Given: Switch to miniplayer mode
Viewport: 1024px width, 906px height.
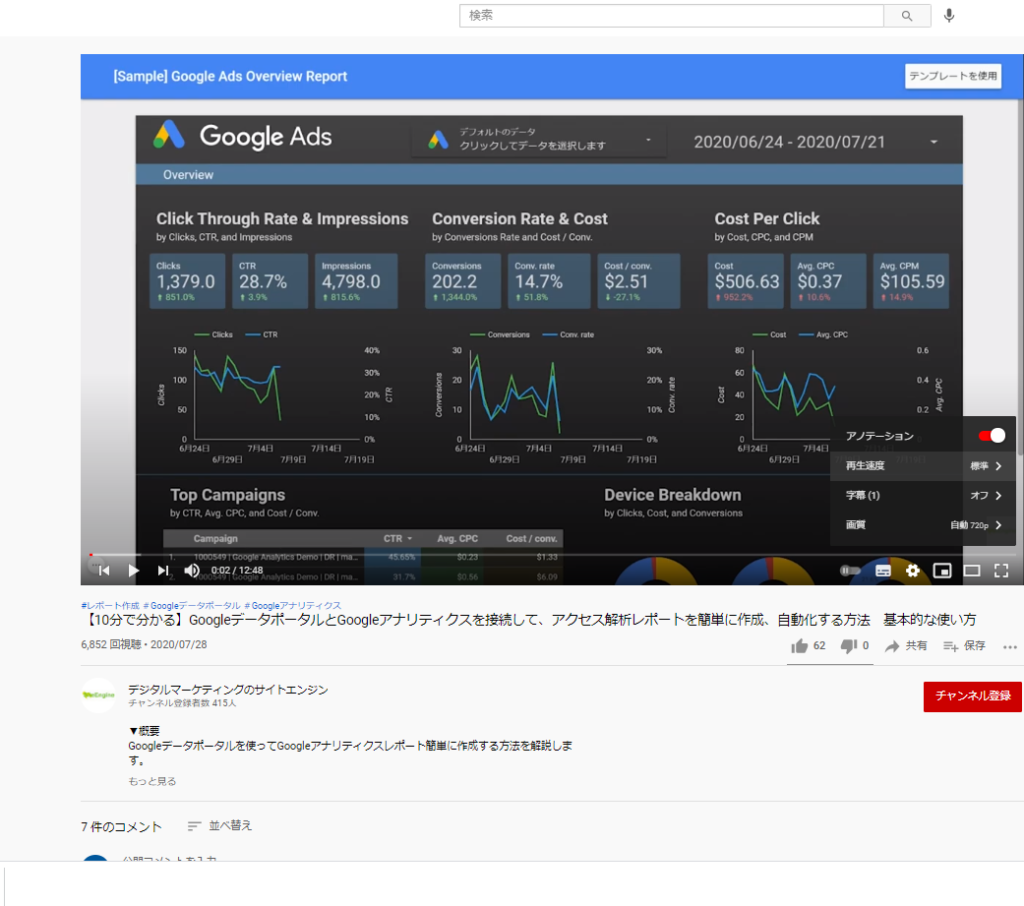Looking at the screenshot, I should coord(942,570).
